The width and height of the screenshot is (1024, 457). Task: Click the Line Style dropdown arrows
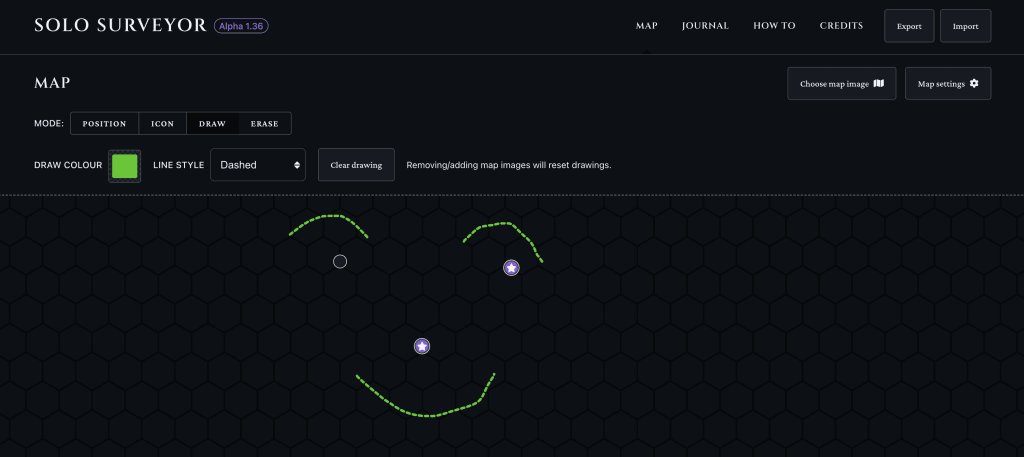(x=297, y=165)
